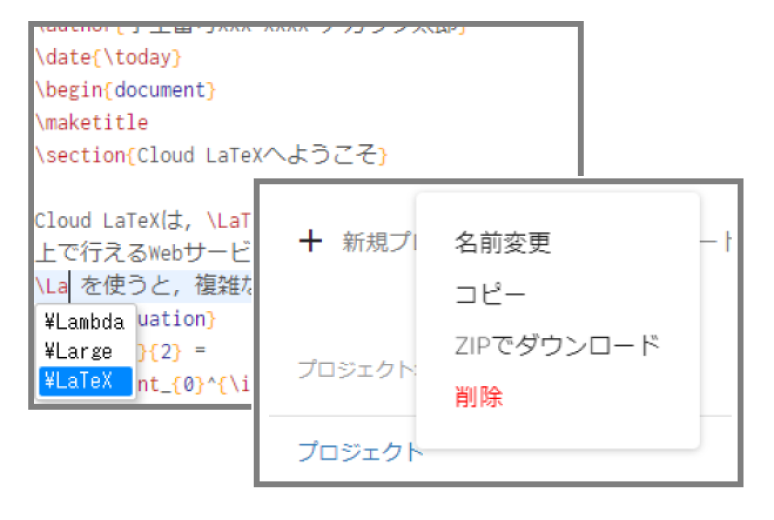Select ¥Lambda autocomplete suggestion
Image resolution: width=774 pixels, height=520 pixels.
[85, 321]
